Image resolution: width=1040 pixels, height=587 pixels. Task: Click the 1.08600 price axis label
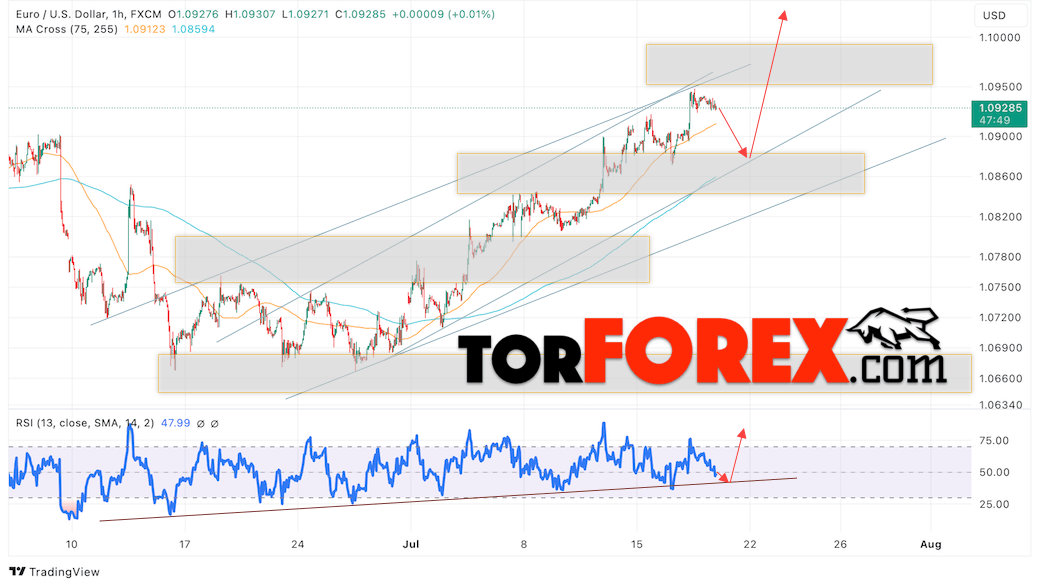[1000, 176]
